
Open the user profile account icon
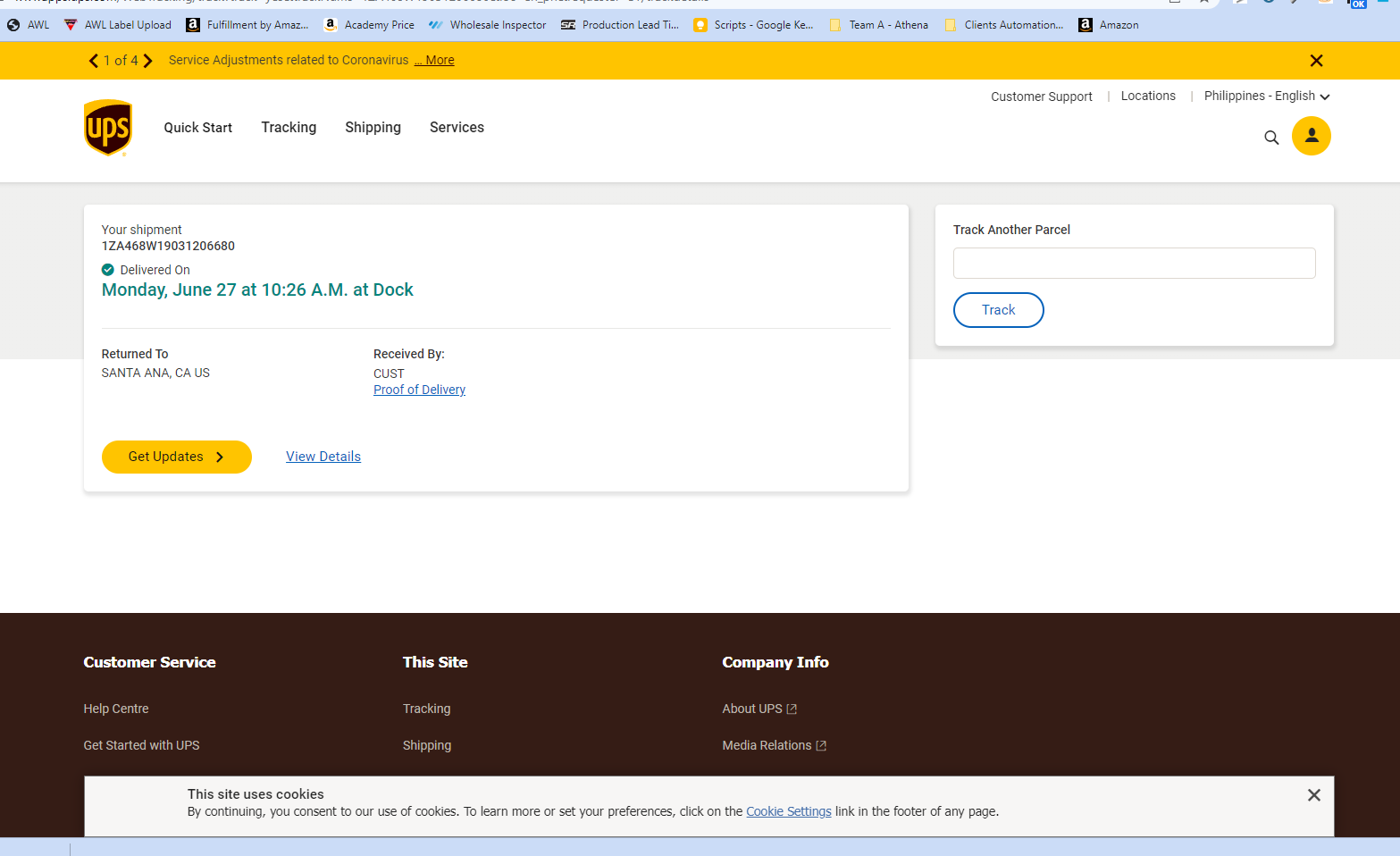pyautogui.click(x=1312, y=136)
